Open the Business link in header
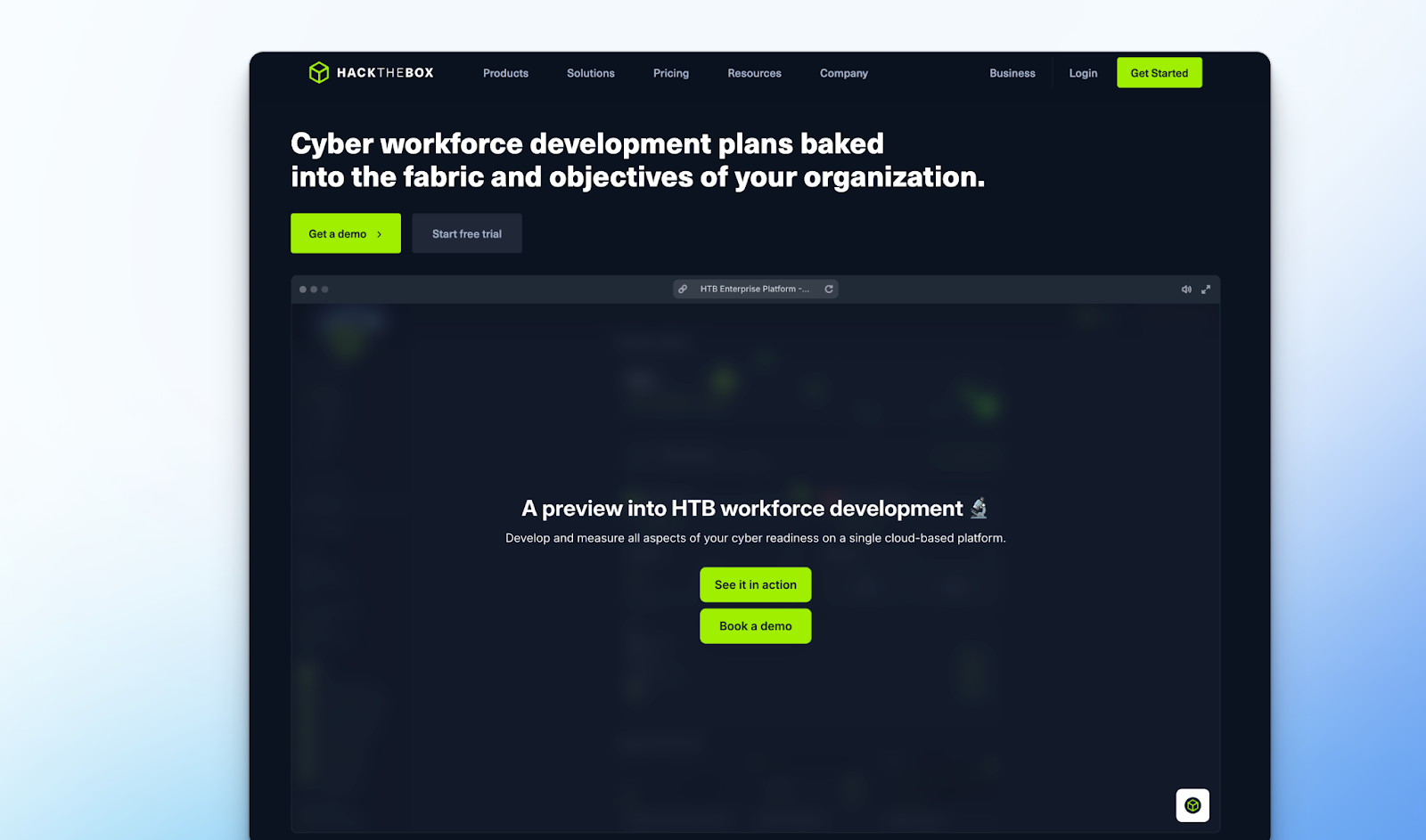Screen dimensions: 1426x840 tap(1012, 73)
